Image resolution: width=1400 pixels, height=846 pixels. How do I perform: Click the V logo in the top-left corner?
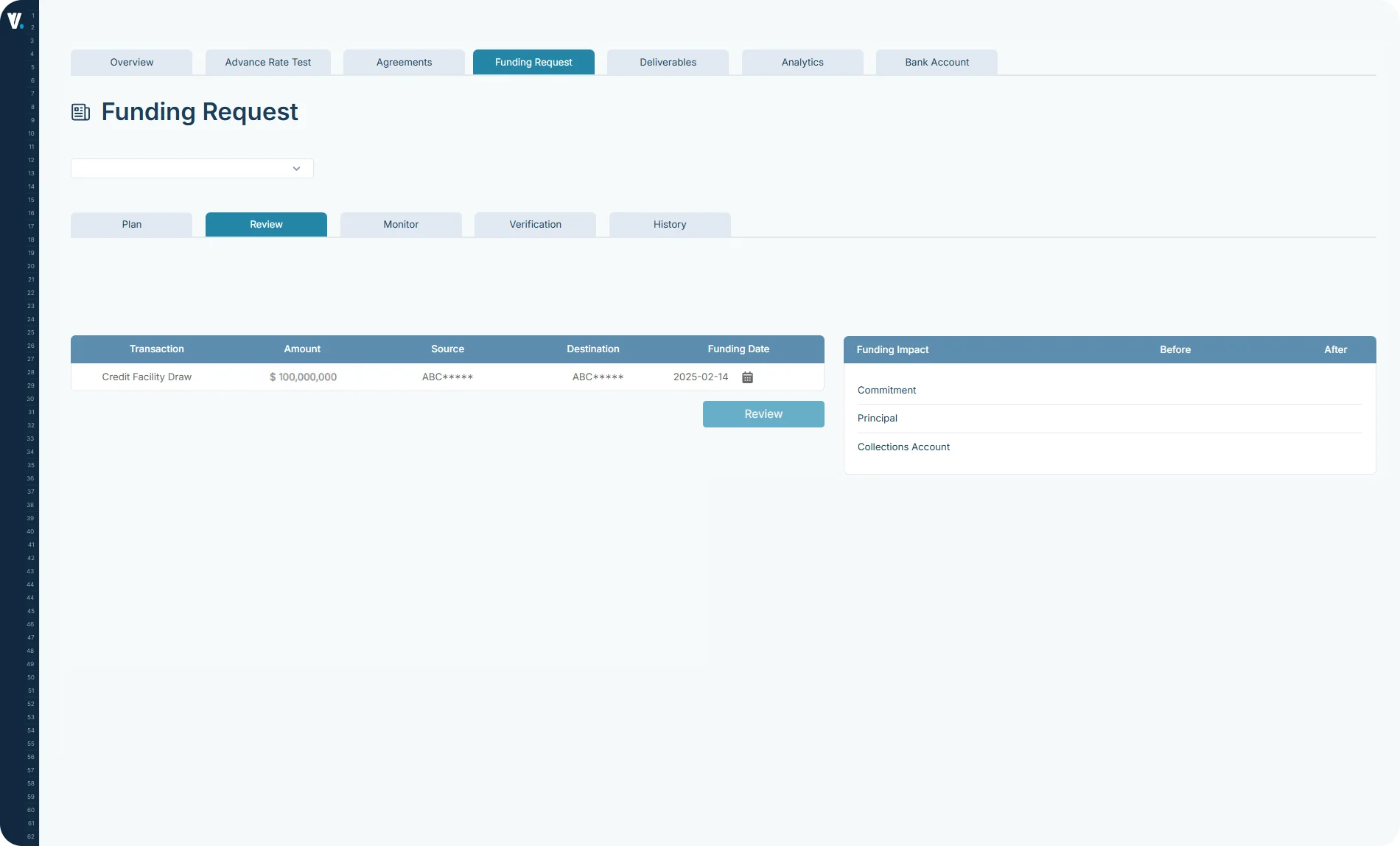coord(16,21)
